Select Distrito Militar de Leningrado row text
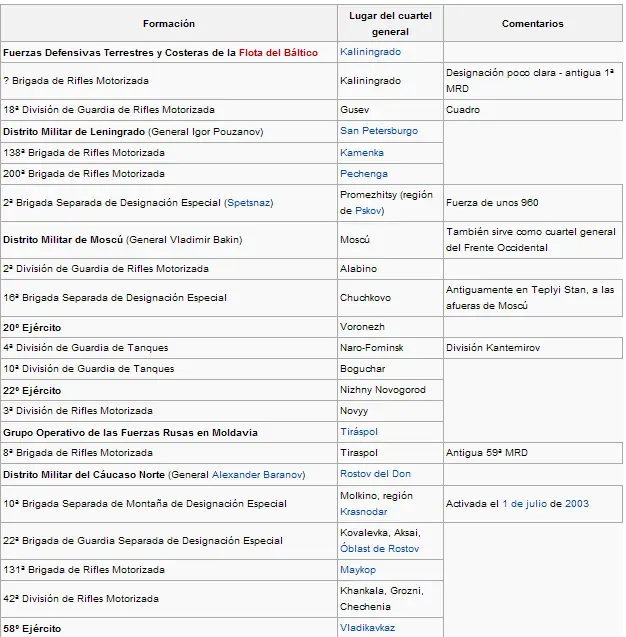Screen dimensions: 626x637 (133, 132)
